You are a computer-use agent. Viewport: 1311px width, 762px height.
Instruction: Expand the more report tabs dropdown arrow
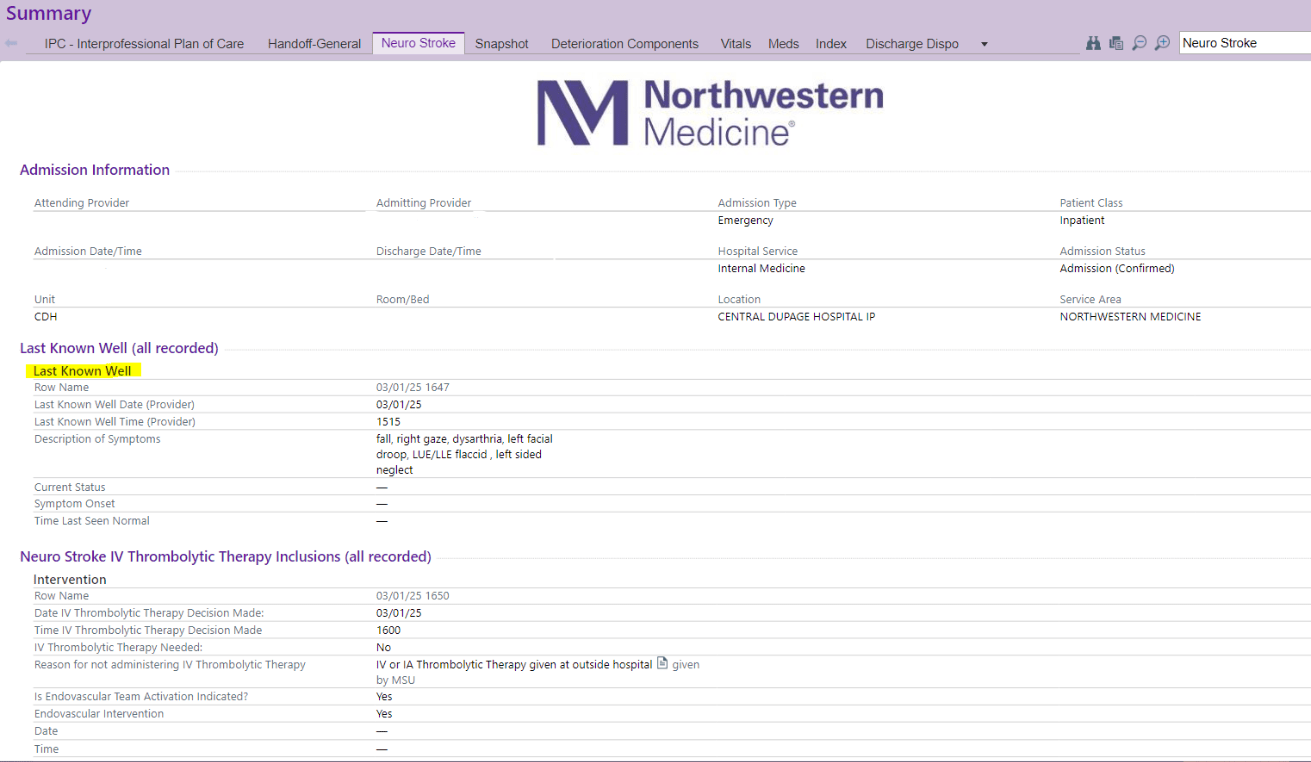984,44
